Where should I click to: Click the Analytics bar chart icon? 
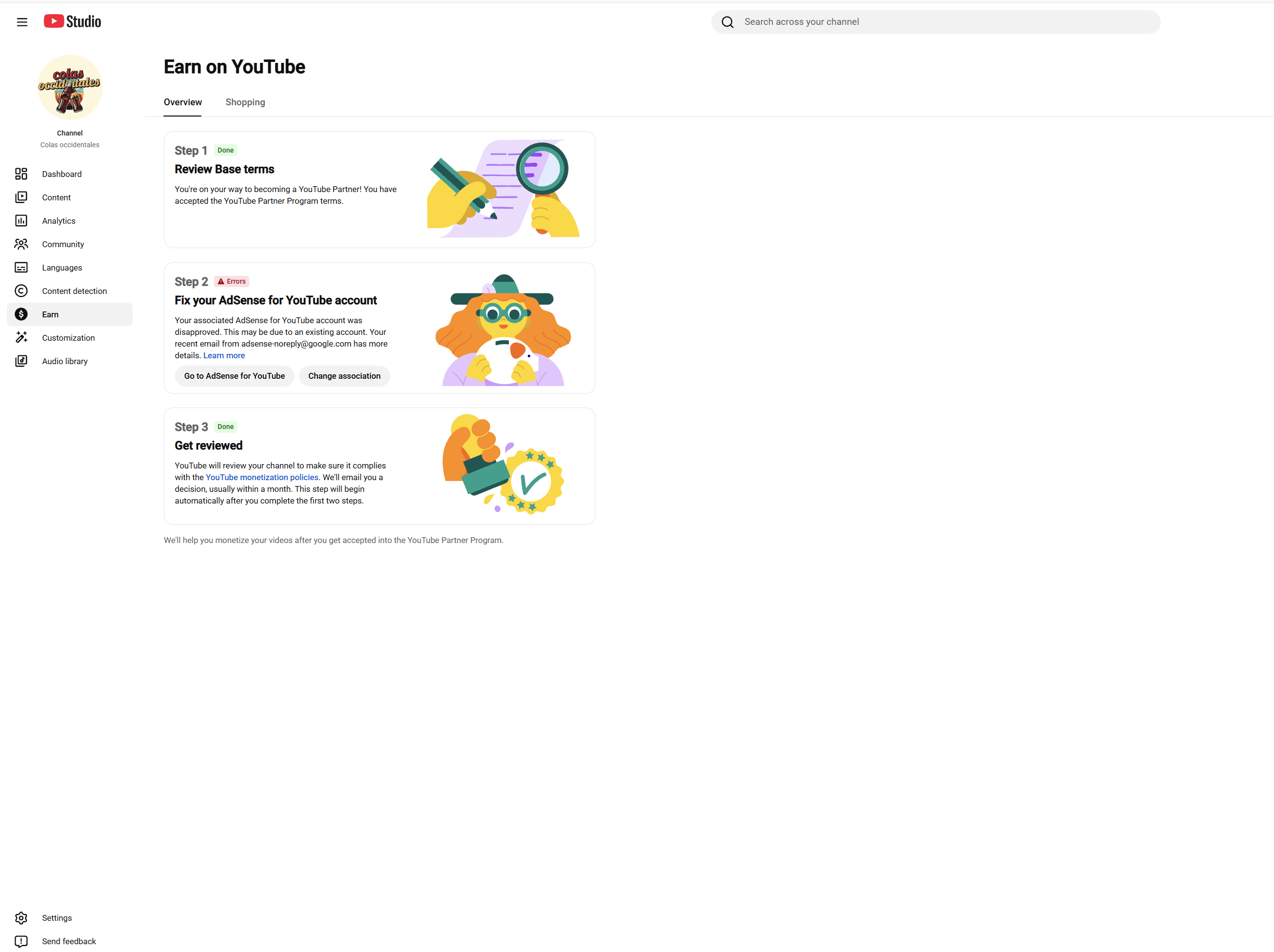[21, 221]
